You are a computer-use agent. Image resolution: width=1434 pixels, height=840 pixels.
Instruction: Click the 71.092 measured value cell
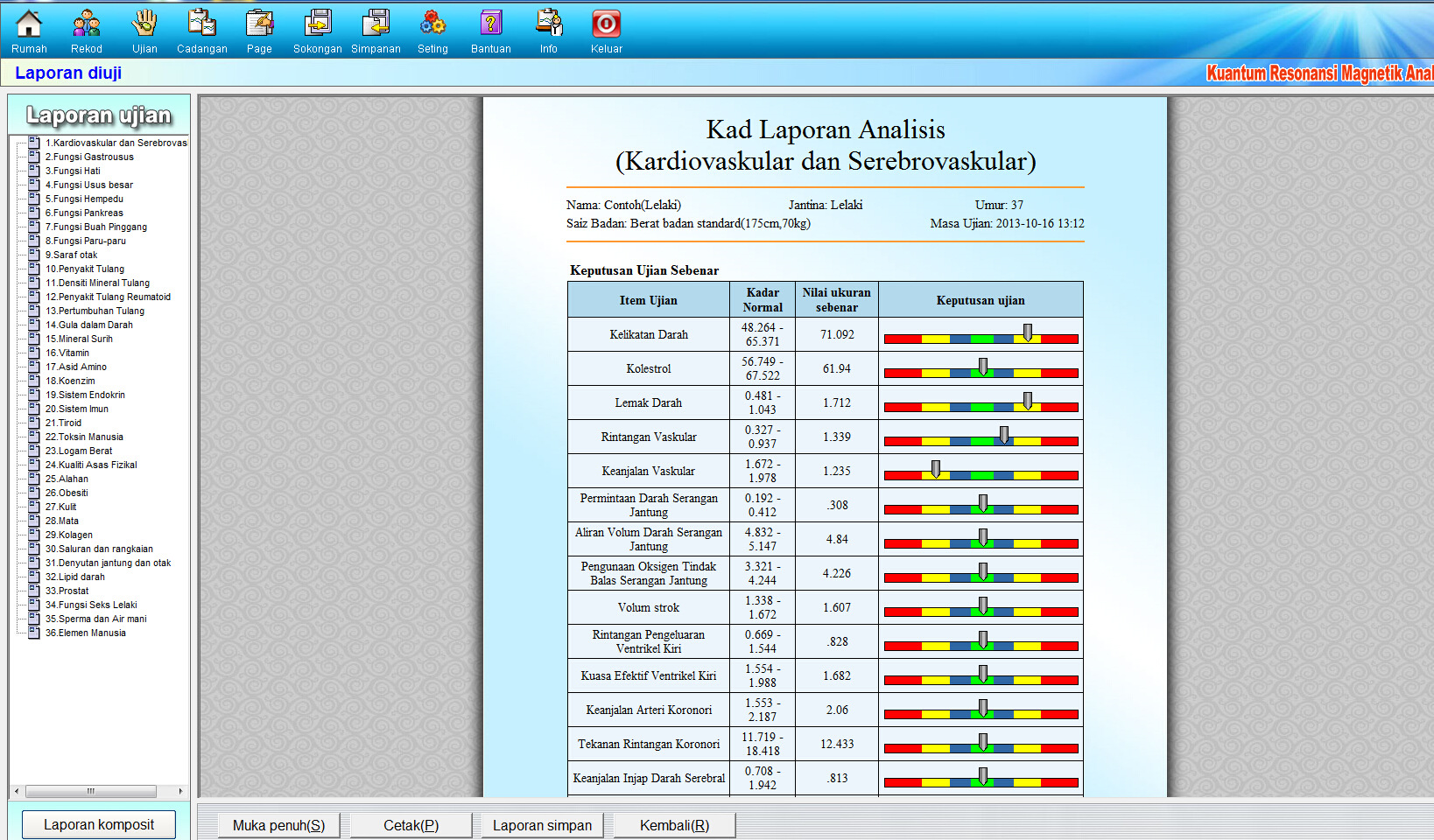(837, 334)
